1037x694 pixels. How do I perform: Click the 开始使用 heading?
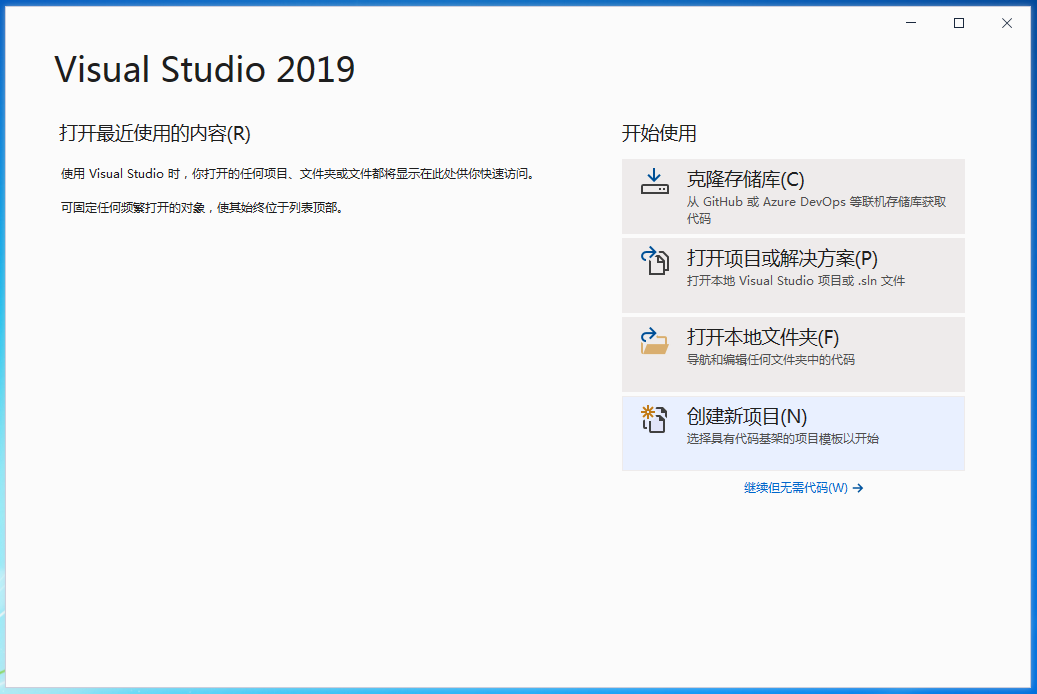659,134
